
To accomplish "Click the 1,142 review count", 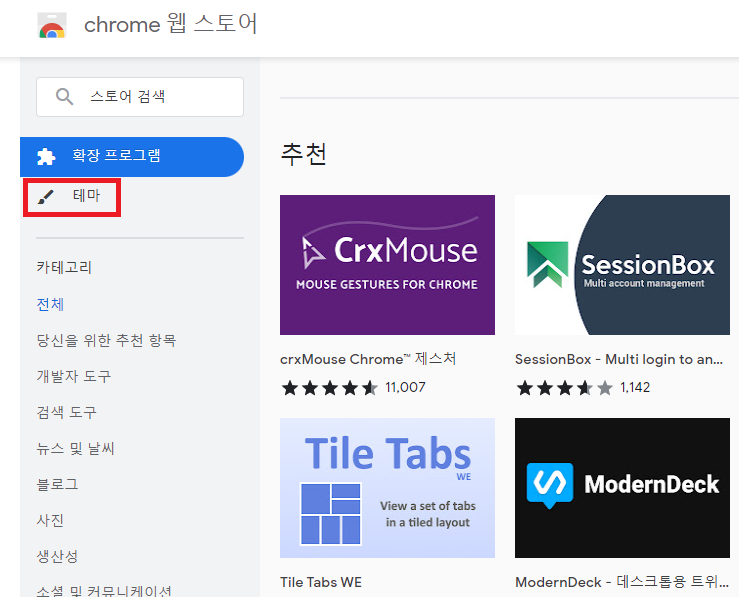I will [635, 387].
